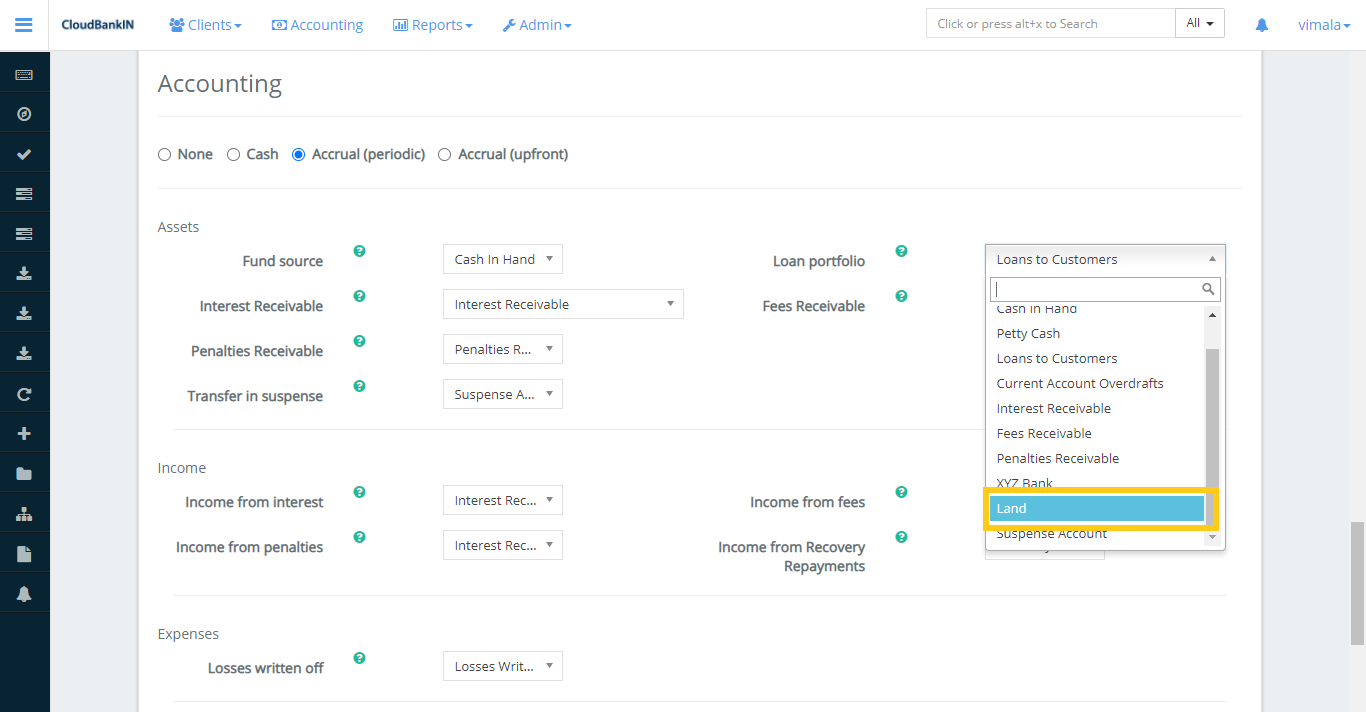Open the Reports menu
1366x712 pixels.
432,24
